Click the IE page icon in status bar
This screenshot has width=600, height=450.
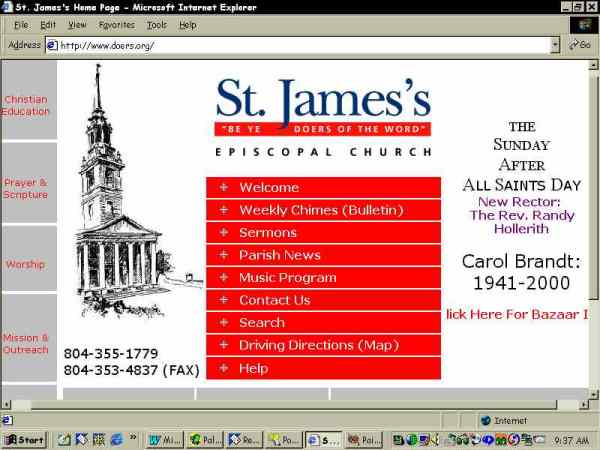(x=7, y=421)
